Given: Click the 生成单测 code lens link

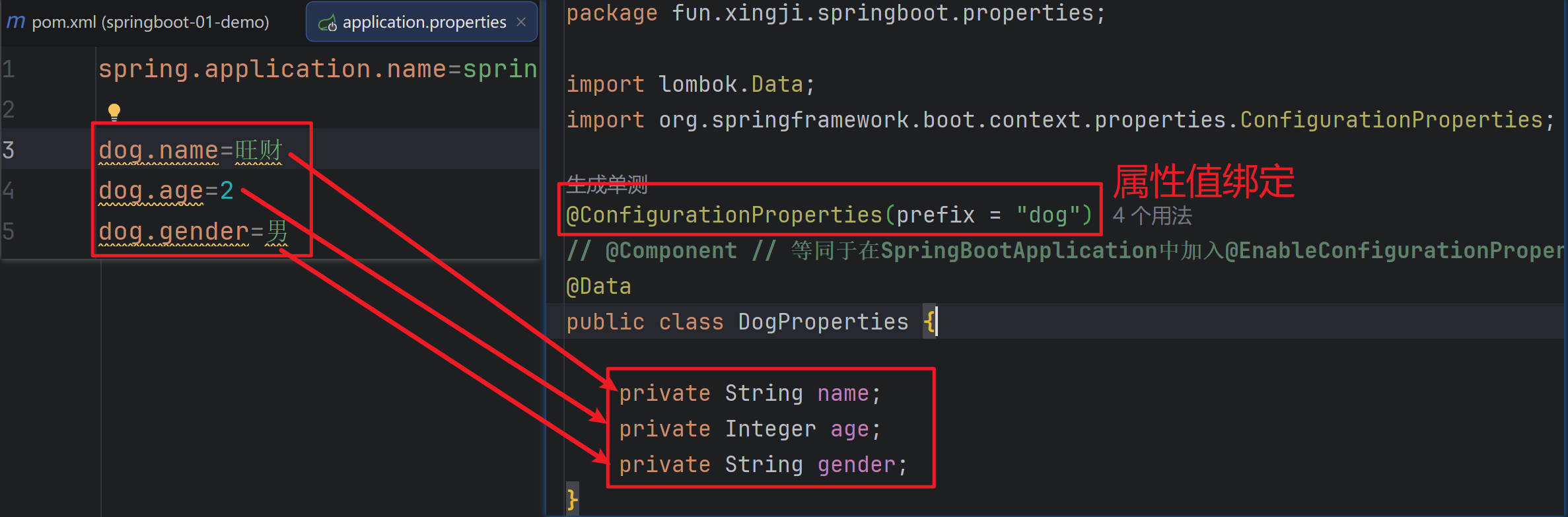Looking at the screenshot, I should (x=606, y=185).
